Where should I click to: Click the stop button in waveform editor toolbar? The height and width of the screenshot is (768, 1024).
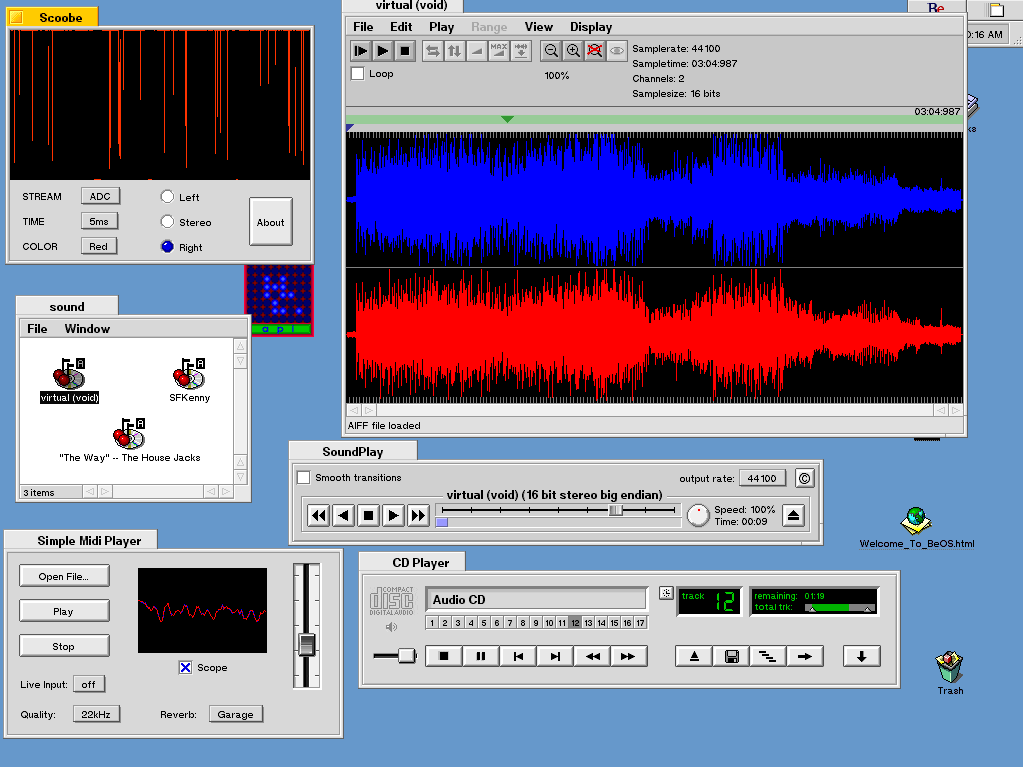tap(404, 50)
